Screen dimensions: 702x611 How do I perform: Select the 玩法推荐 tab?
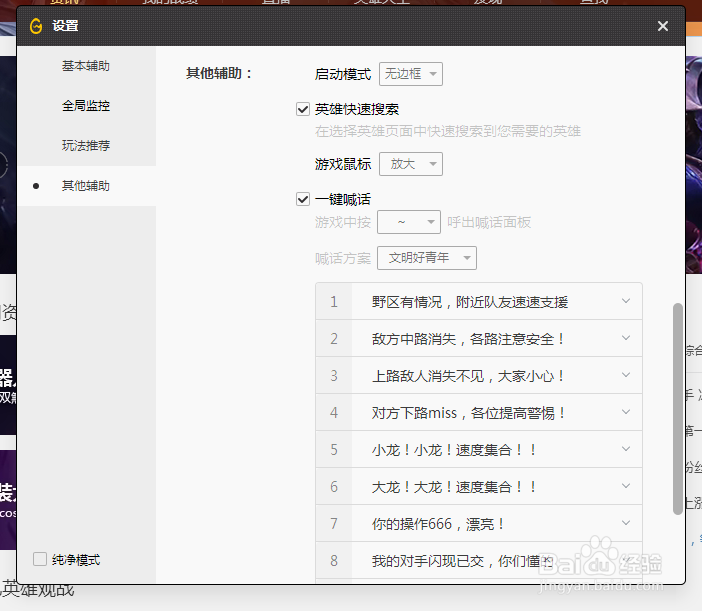86,145
